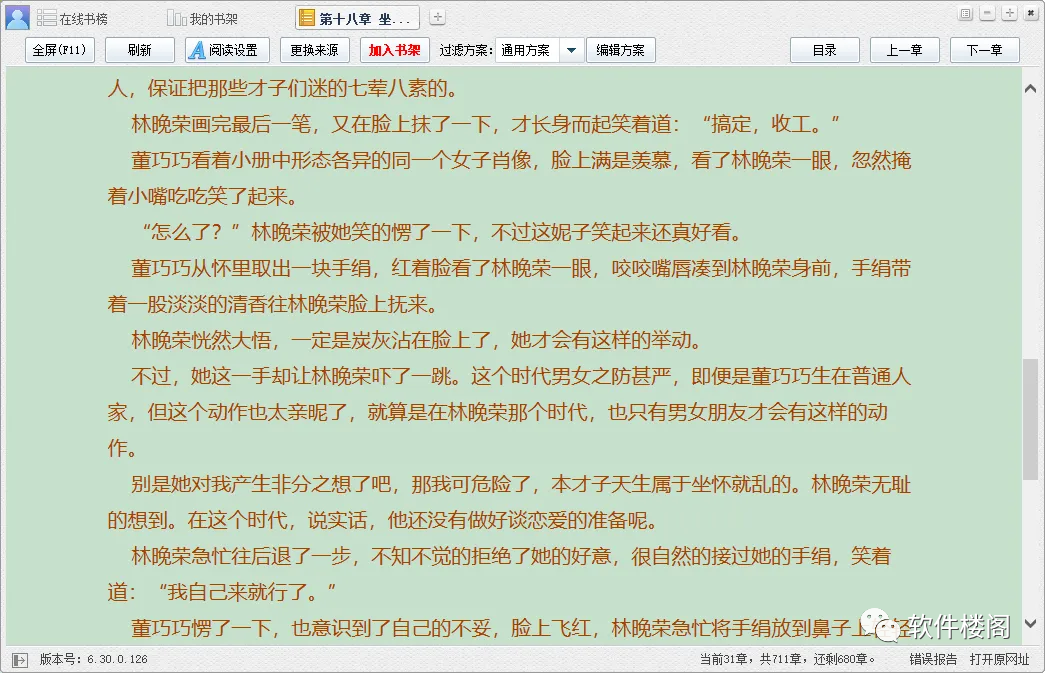Toggle fullscreen with the 全屏(F11) button

click(x=59, y=49)
